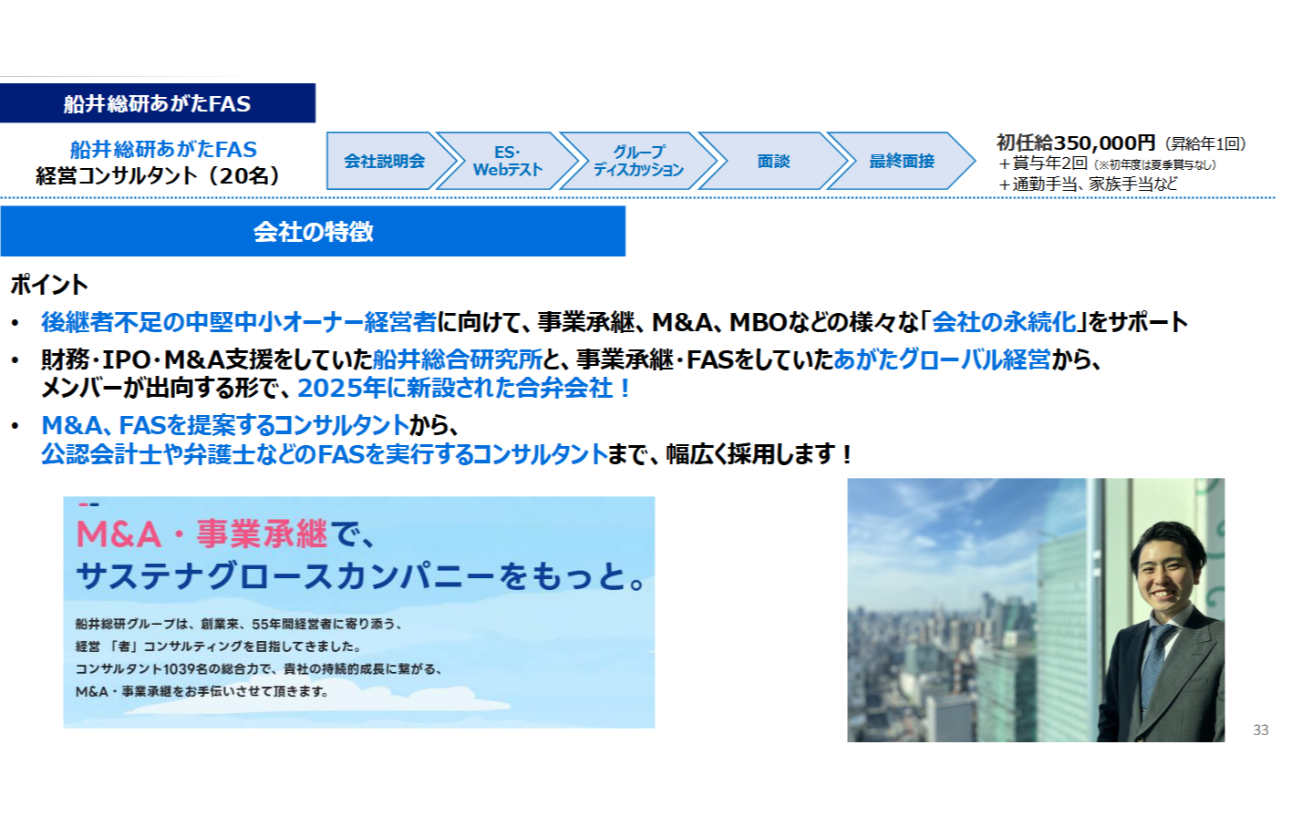Click the あがたグローバル経営 highlighted text
The width and height of the screenshot is (1290, 840).
tap(941, 360)
